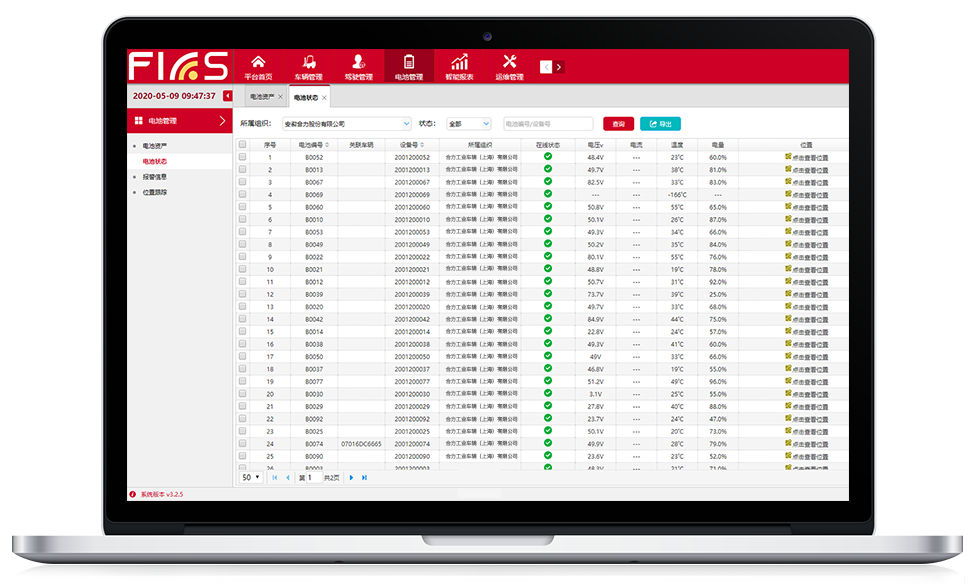Open the 所属组织 organization dropdown
The image size is (971, 584).
[348, 124]
